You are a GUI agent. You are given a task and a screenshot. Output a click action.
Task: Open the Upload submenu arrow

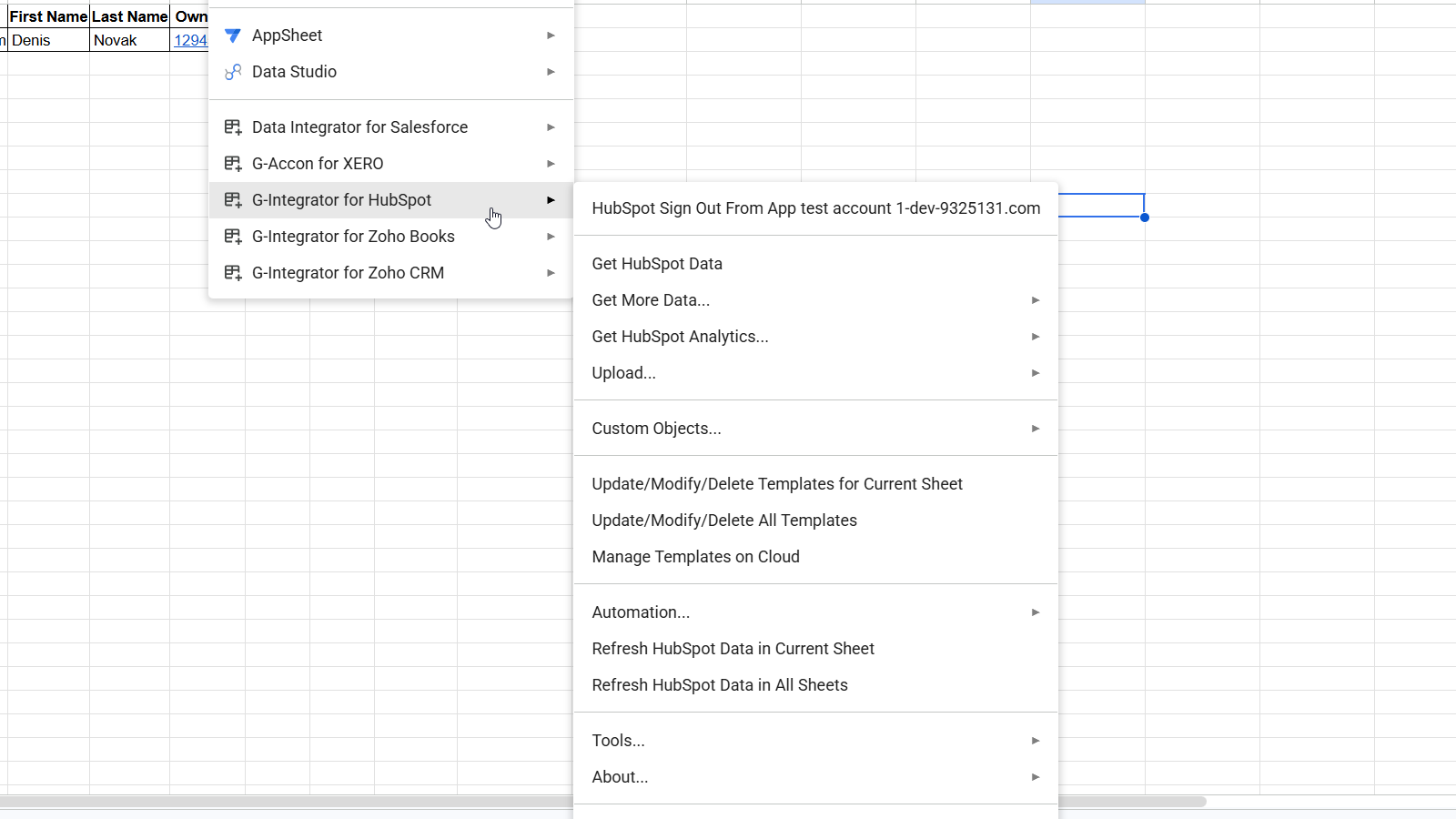[x=1036, y=373]
